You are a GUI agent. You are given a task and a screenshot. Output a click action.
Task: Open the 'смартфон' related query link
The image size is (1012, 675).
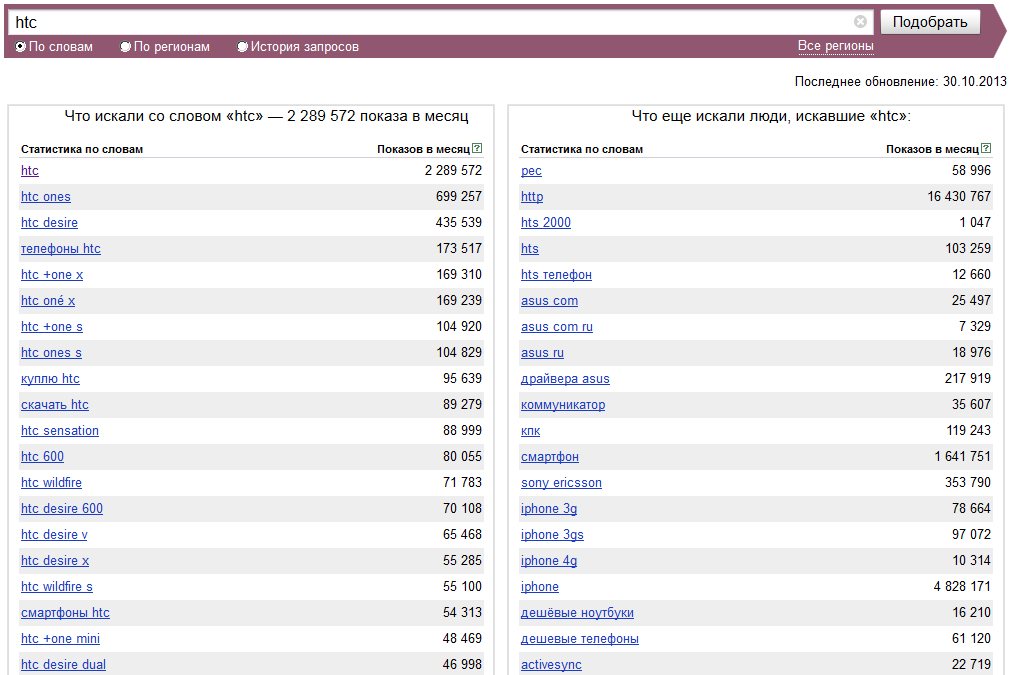click(x=550, y=457)
